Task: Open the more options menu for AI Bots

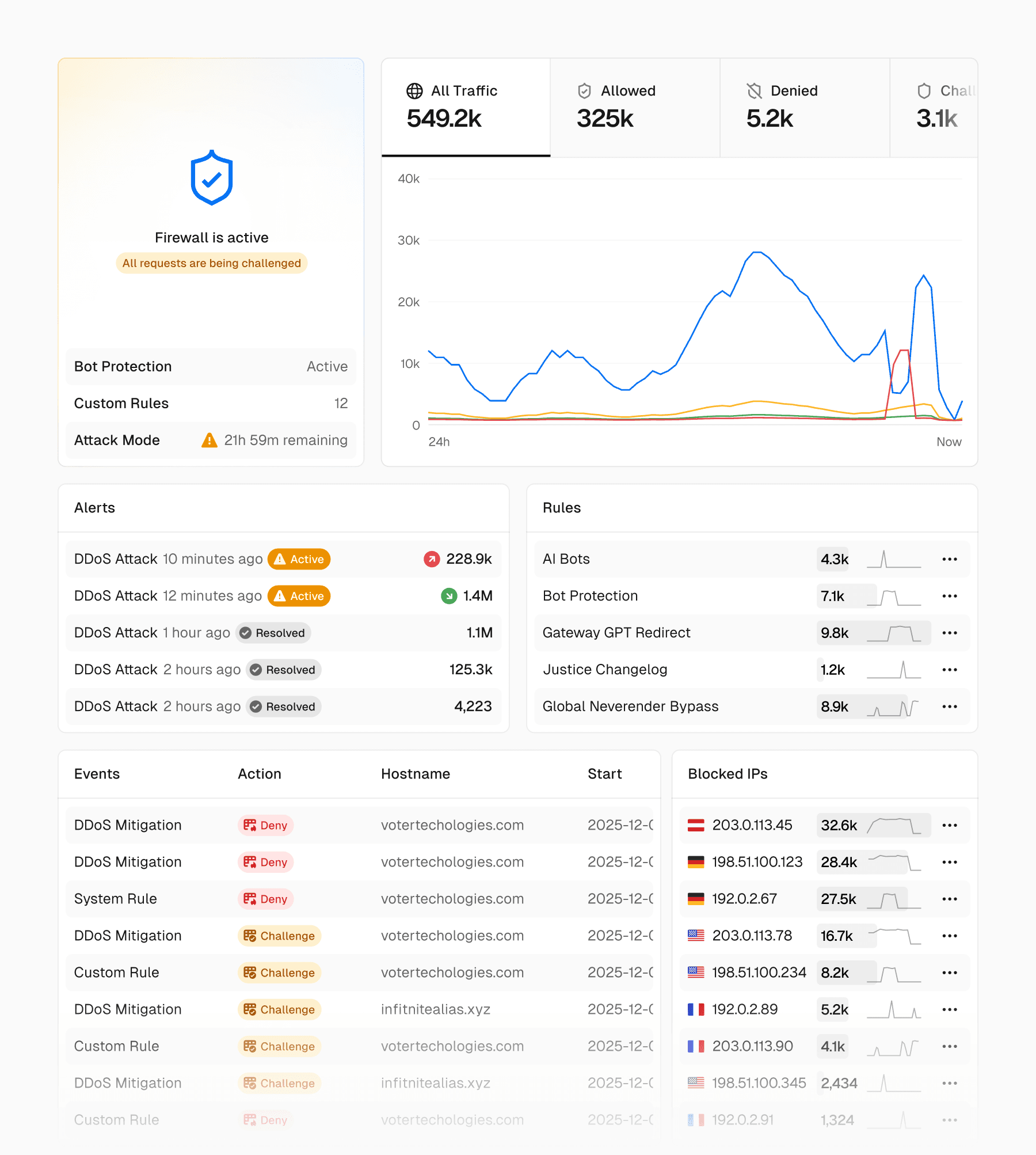Action: [x=949, y=559]
